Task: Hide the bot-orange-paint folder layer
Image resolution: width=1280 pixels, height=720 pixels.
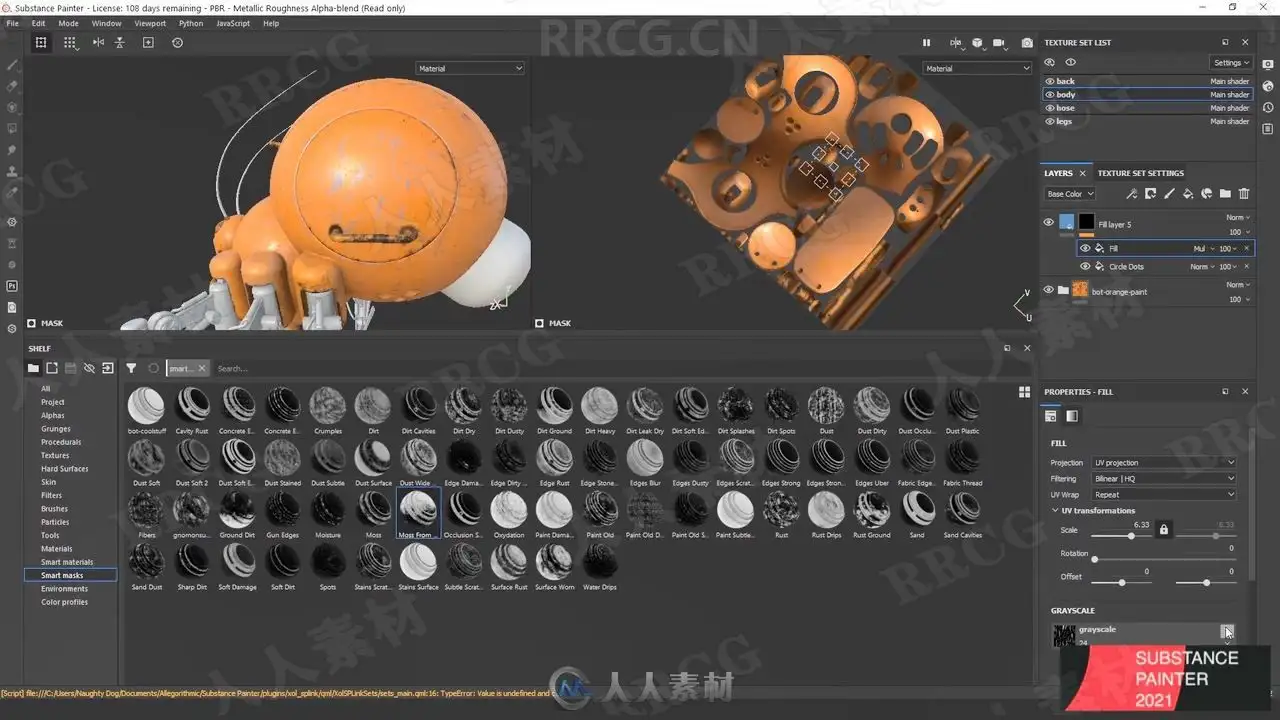Action: pos(1048,290)
